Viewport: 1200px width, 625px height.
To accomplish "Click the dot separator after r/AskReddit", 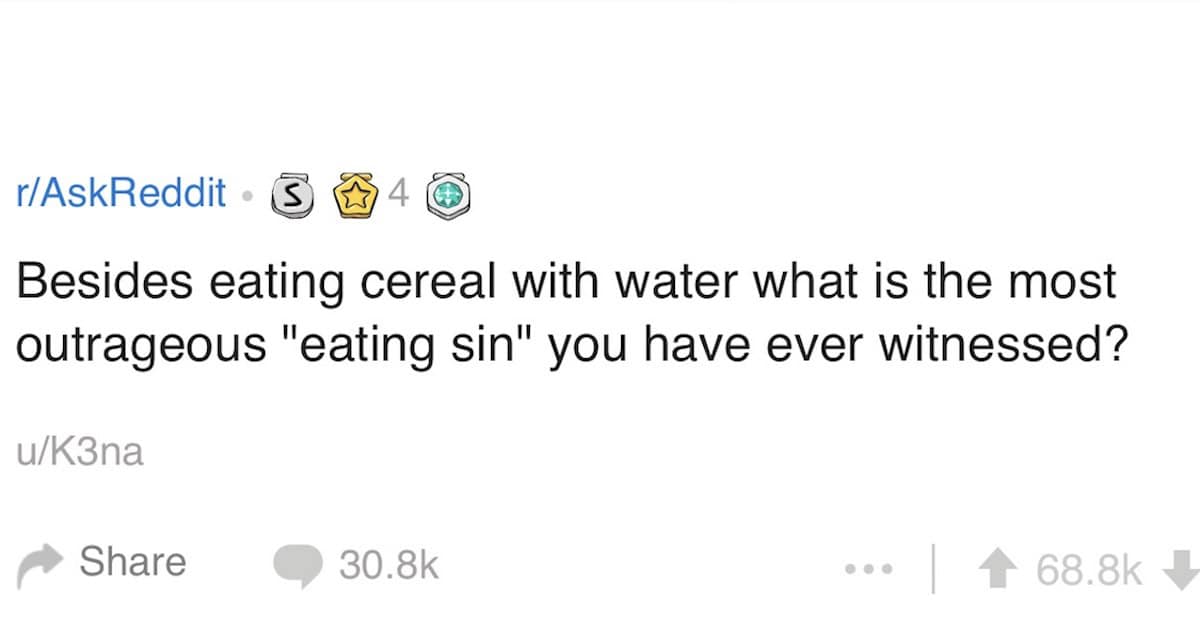I will tap(247, 195).
